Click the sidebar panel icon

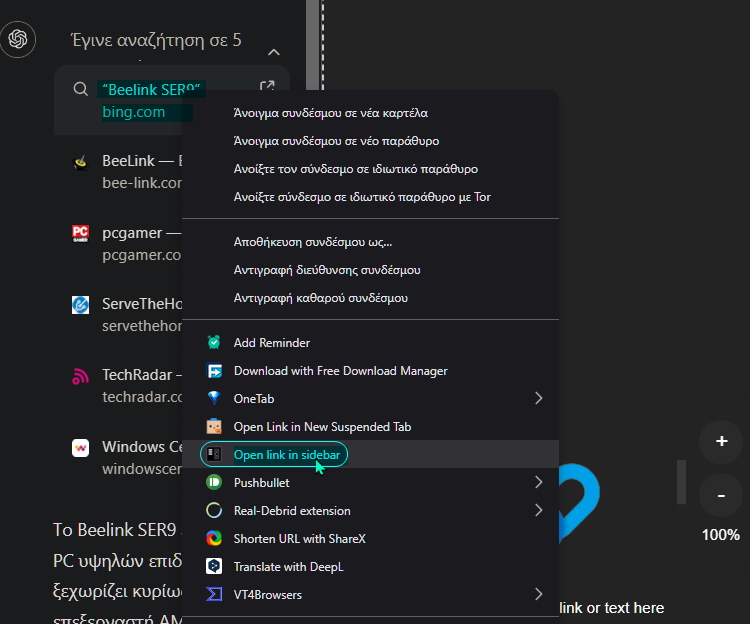point(214,454)
